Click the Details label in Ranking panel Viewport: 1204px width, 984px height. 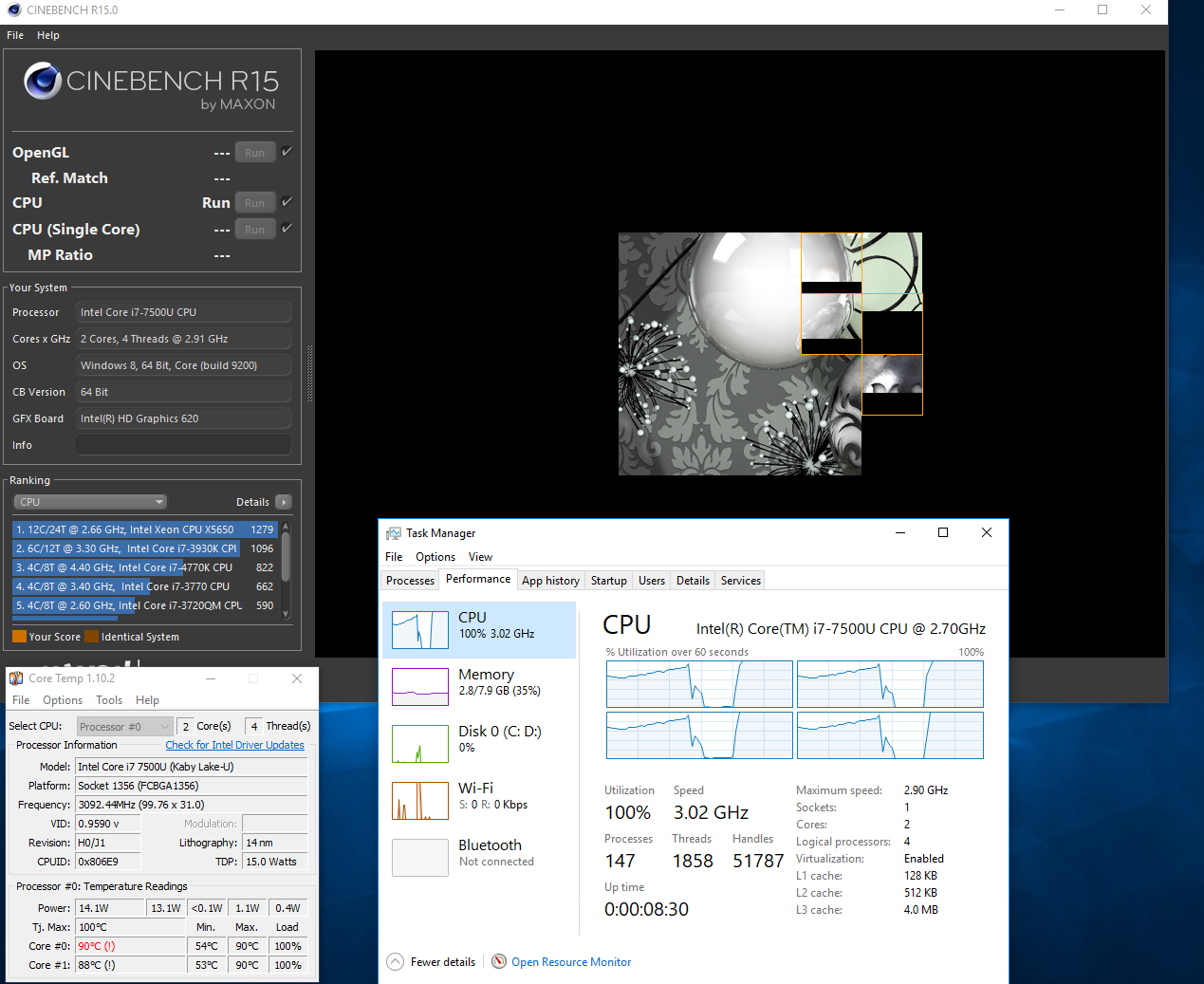pos(252,502)
